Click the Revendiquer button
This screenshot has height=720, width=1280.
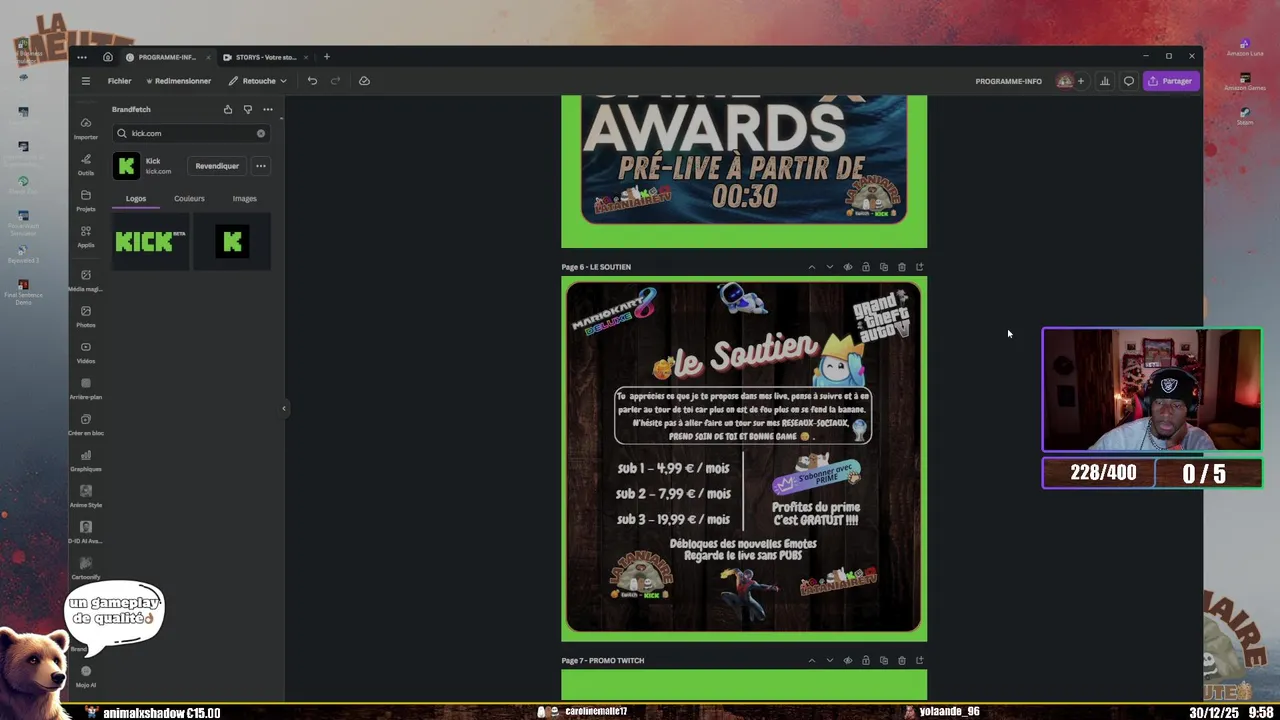point(217,166)
